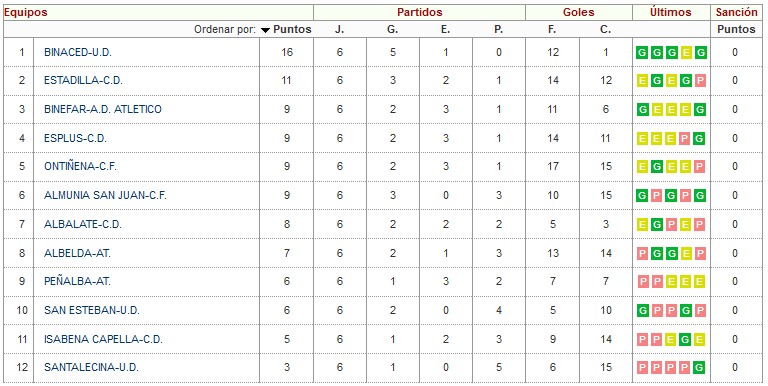Click the Puntos sort arrow icon
Viewport: 768px width, 386px height.
pyautogui.click(x=265, y=30)
